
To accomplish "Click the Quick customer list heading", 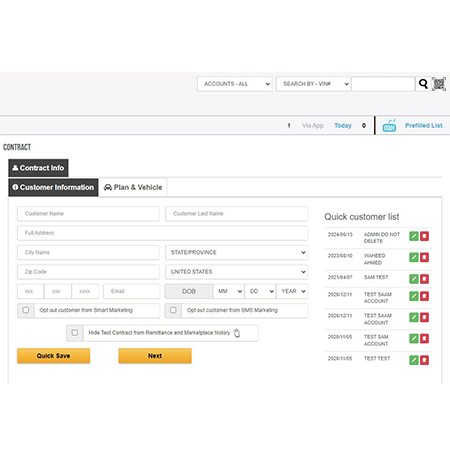I will 362,217.
